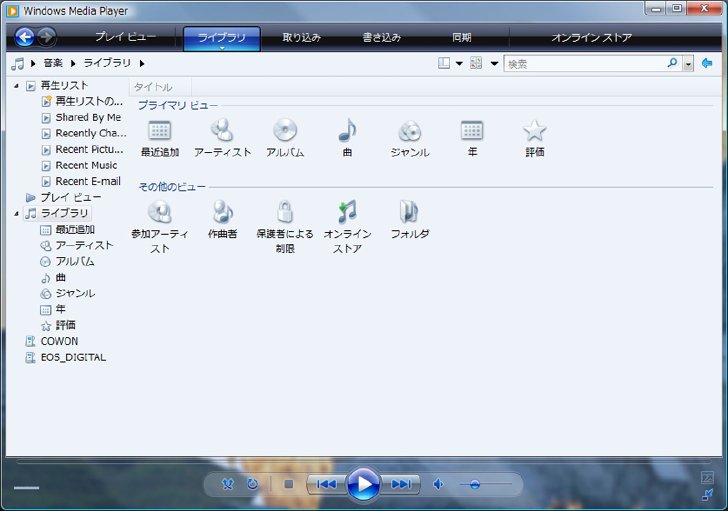Open the 曲 music note icon
Viewport: 728px width, 511px height.
click(347, 129)
